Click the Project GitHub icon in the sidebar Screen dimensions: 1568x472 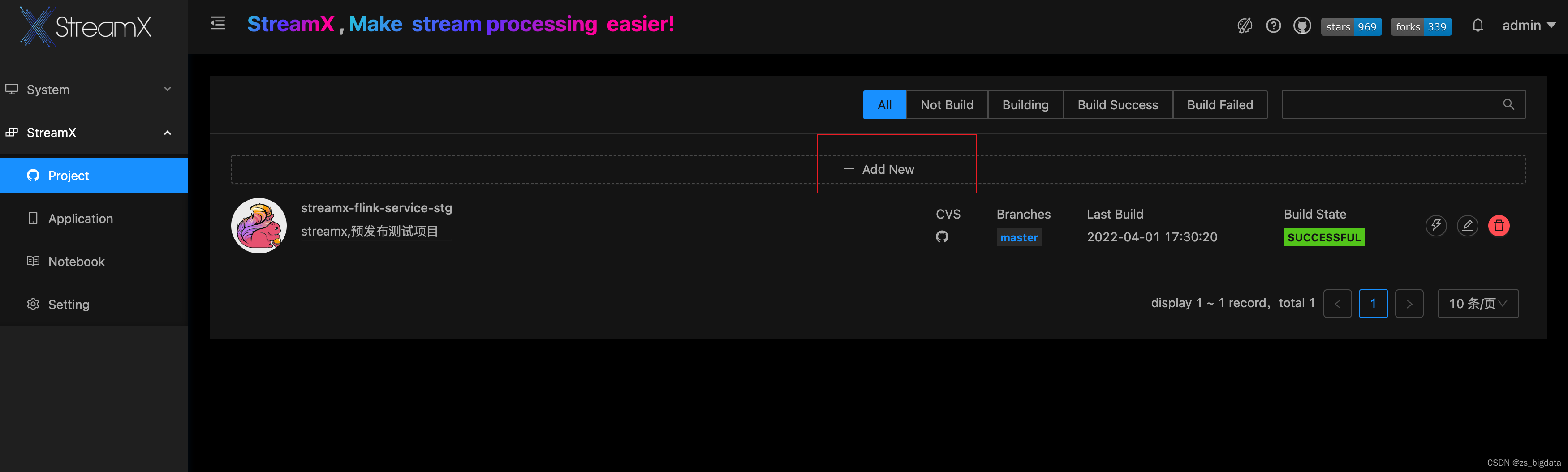[33, 175]
